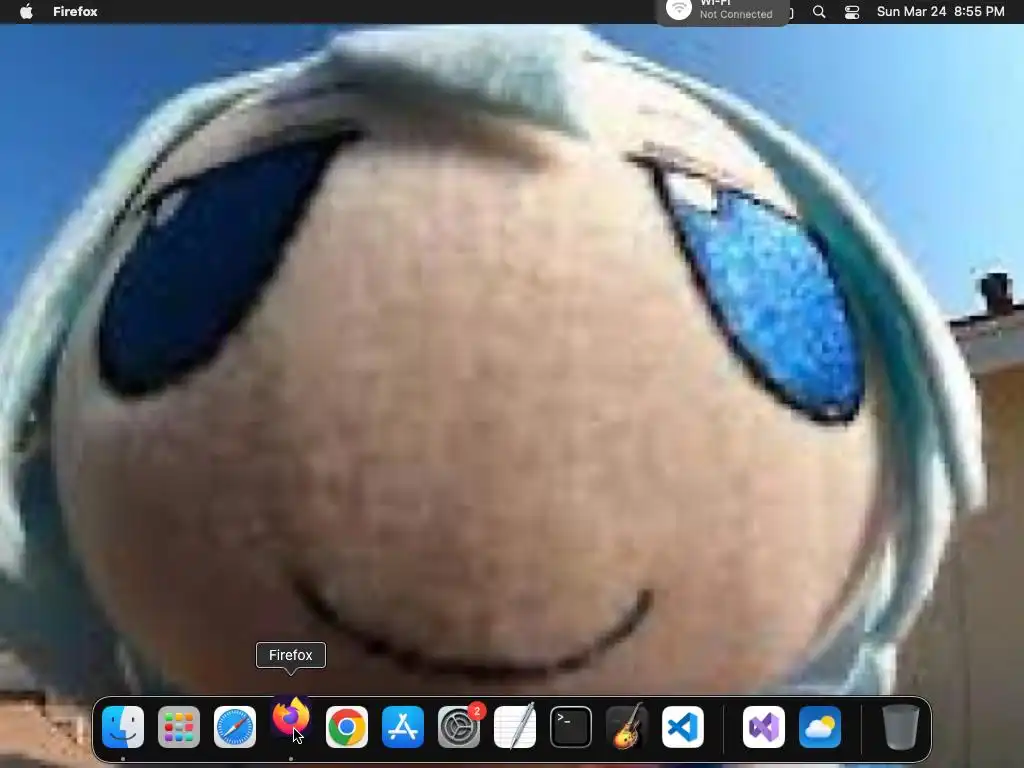Viewport: 1024px width, 768px height.
Task: Launch Safari from the dock
Action: [235, 727]
